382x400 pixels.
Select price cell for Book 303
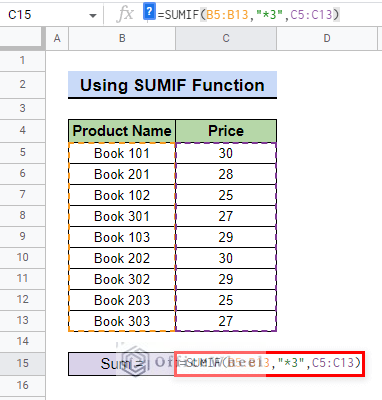pos(226,321)
